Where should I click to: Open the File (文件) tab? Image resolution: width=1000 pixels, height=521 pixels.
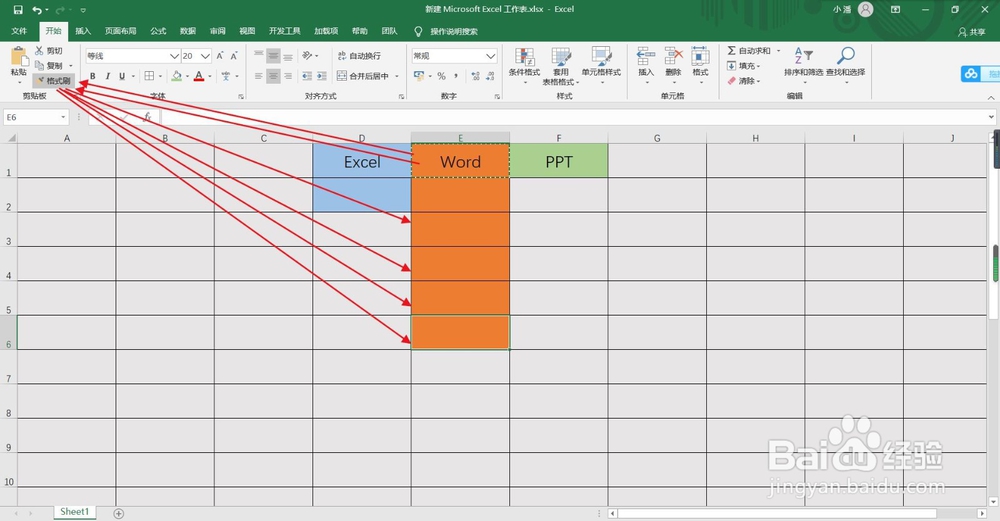click(19, 31)
